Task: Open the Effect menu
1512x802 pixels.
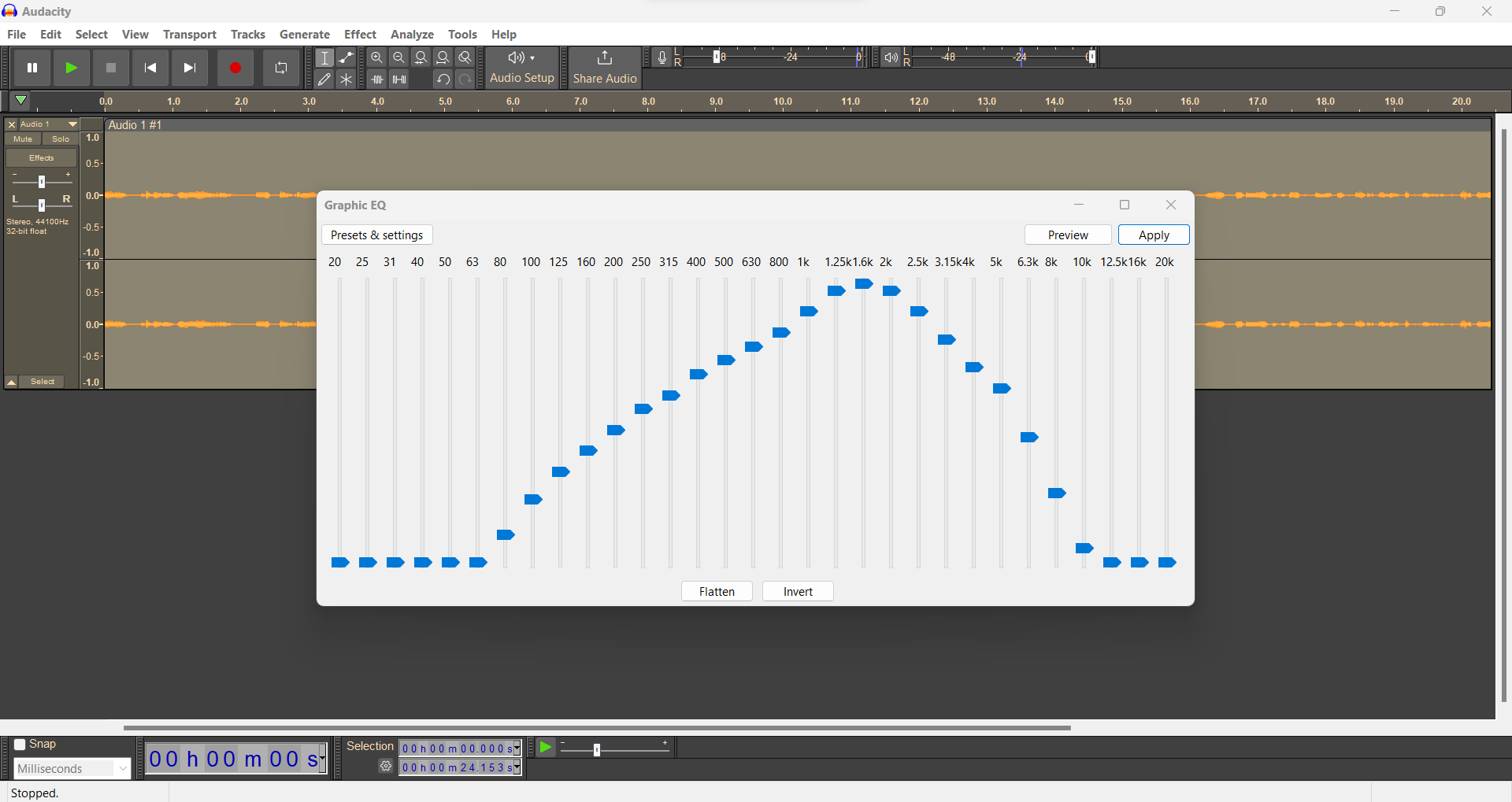Action: [x=361, y=35]
